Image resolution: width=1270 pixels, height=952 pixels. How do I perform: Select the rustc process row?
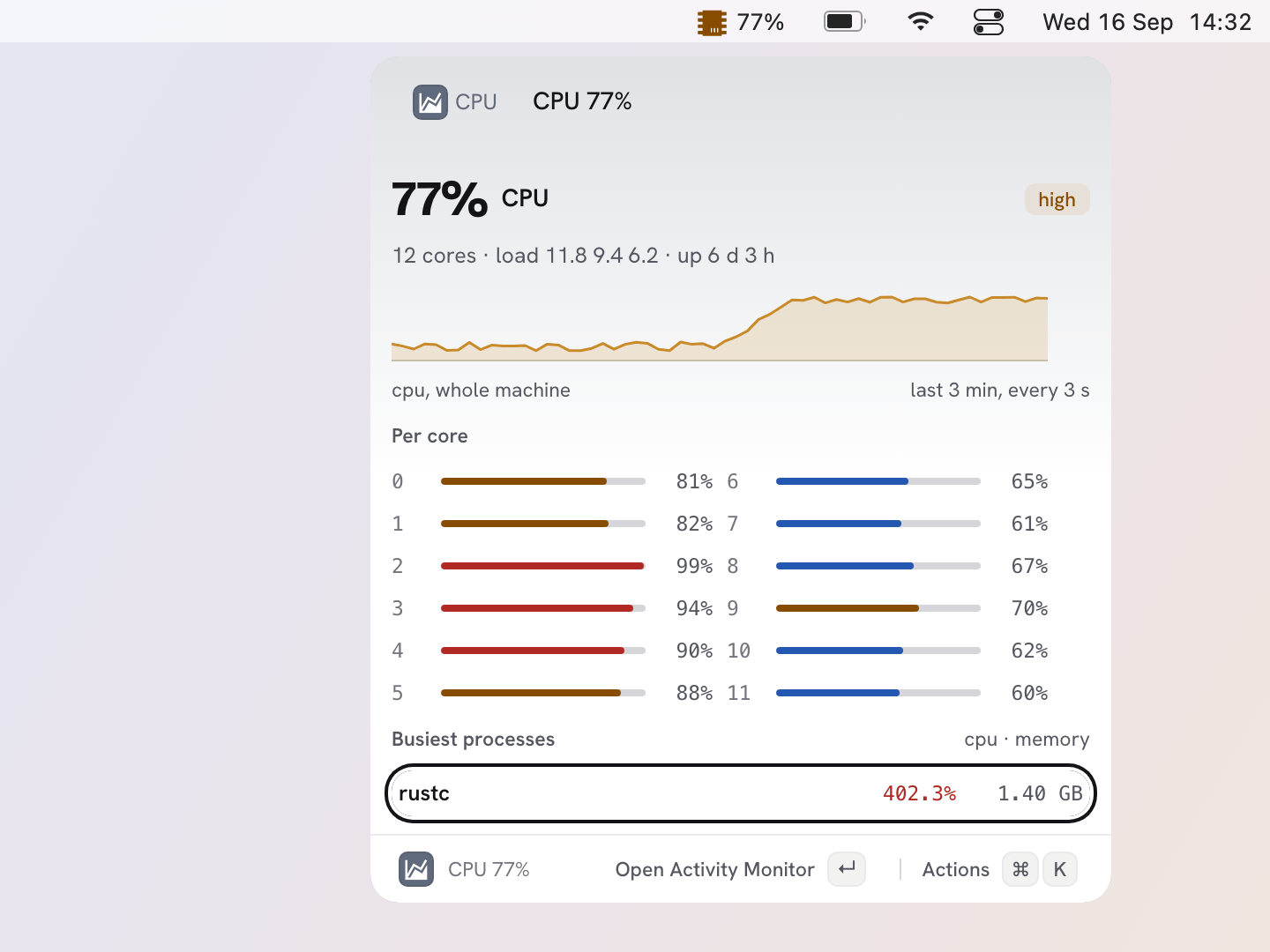click(741, 793)
